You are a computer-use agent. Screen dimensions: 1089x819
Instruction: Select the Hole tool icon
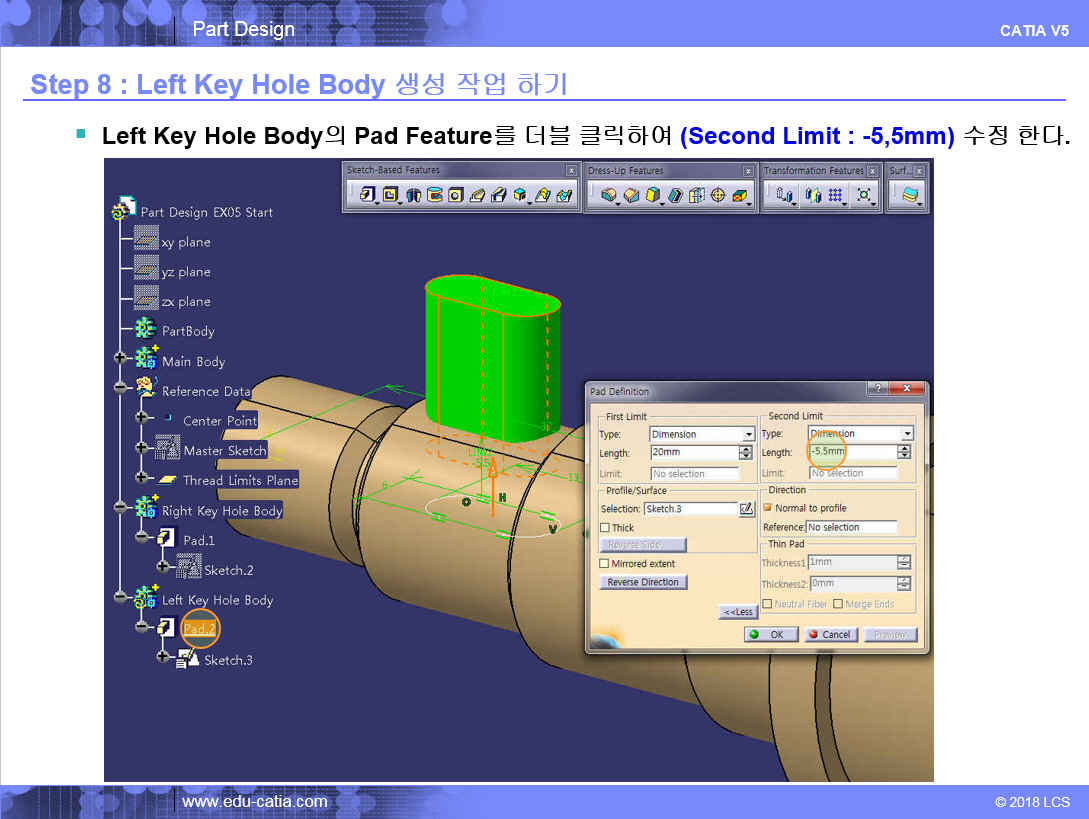[455, 195]
